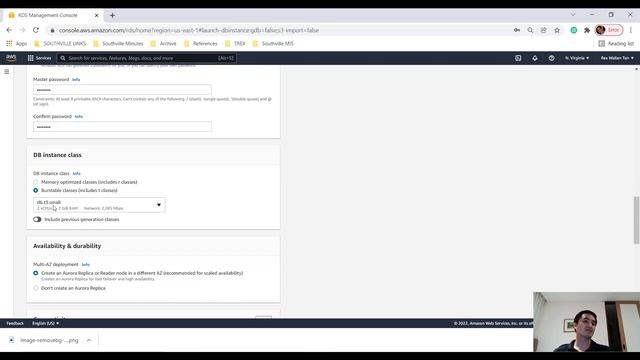Image resolution: width=640 pixels, height=360 pixels.
Task: Open the Apps grid in bookmarks bar
Action: 17,43
